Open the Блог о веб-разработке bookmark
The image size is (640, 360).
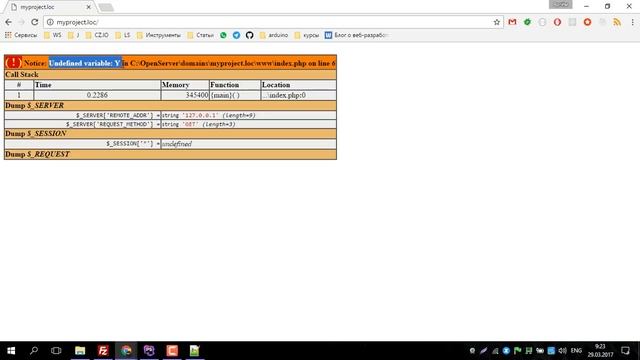pos(356,35)
